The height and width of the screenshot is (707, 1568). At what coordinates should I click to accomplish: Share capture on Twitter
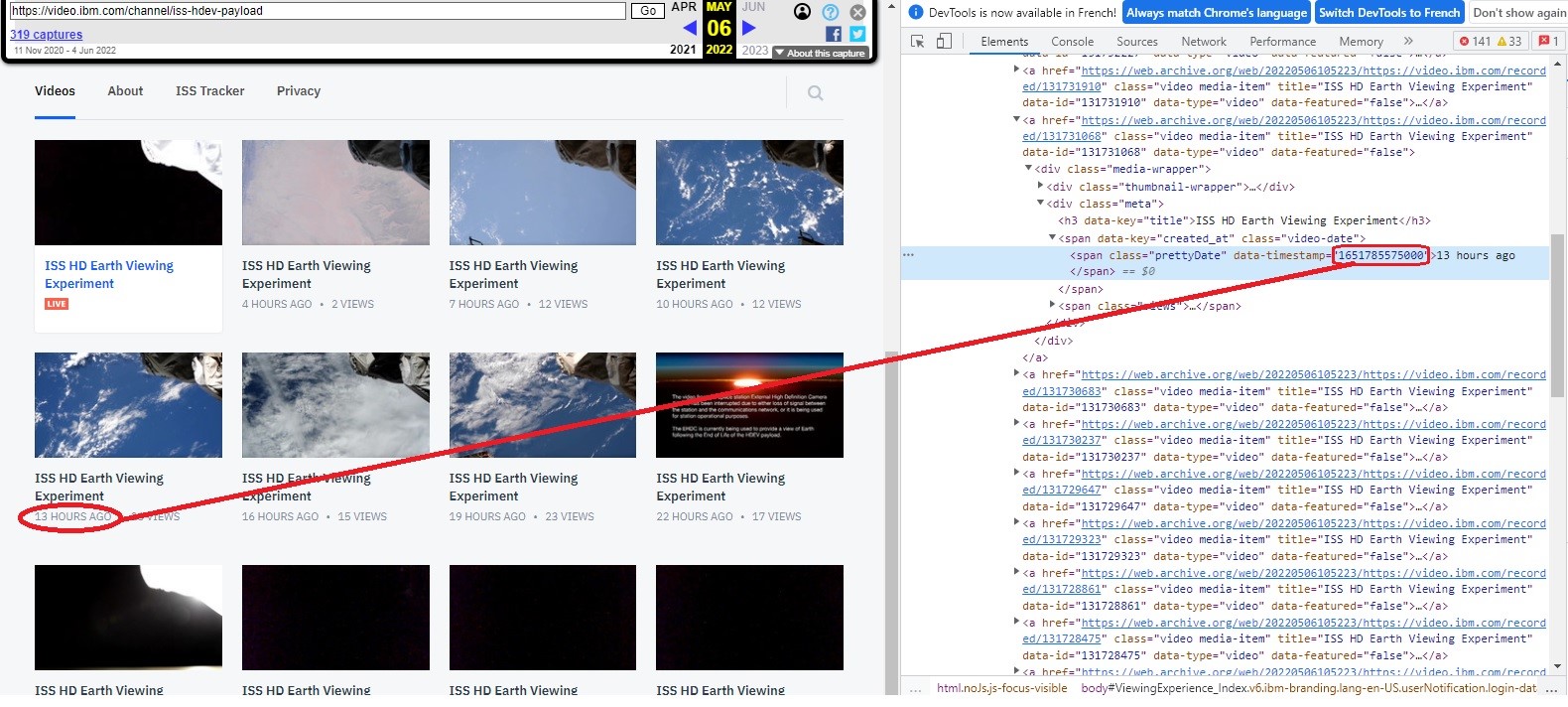coord(857,34)
